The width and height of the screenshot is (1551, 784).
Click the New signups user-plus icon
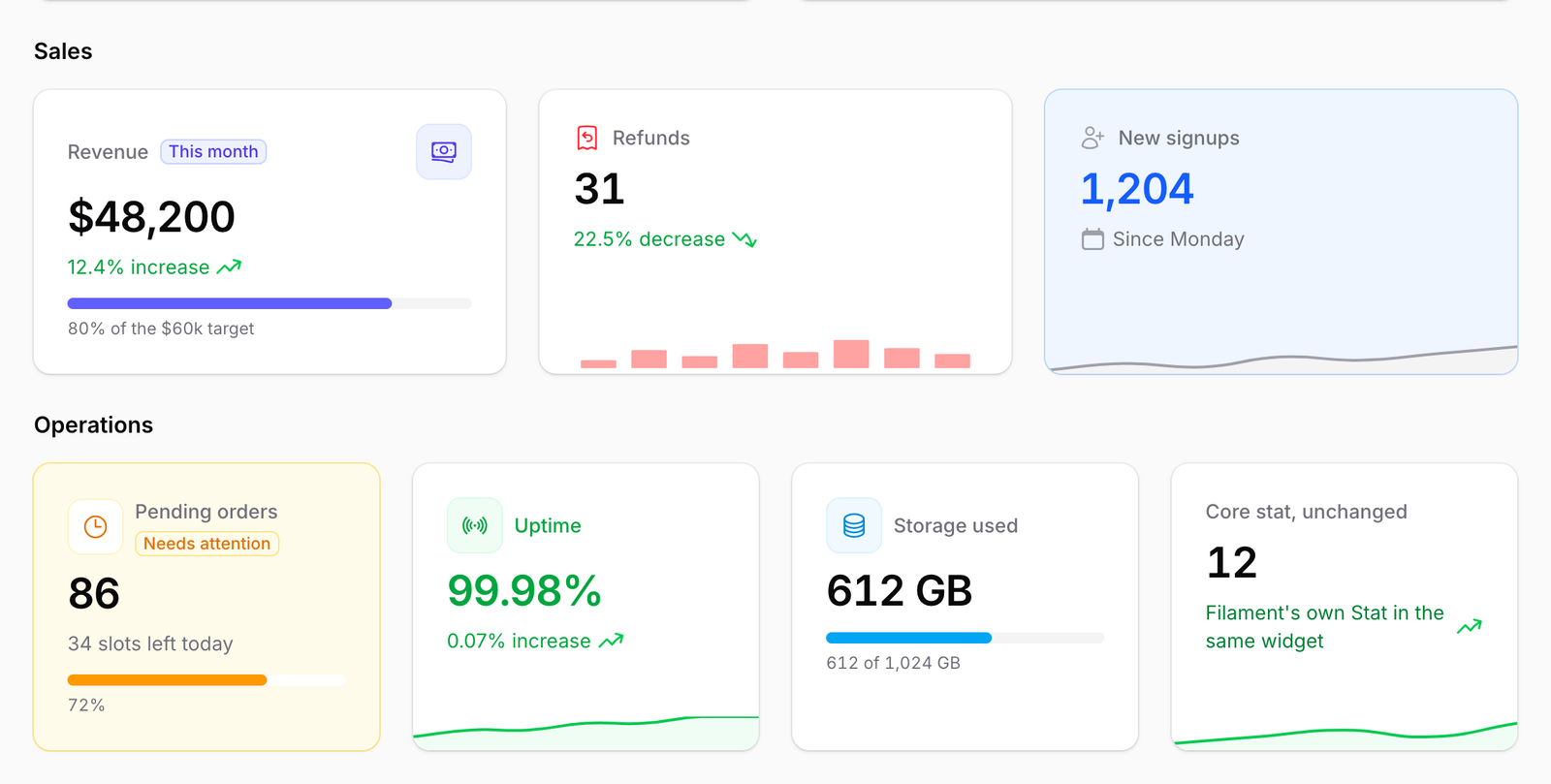tap(1092, 139)
